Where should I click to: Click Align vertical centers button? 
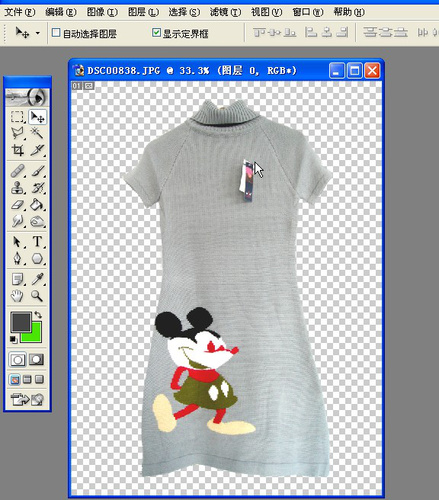click(x=275, y=32)
